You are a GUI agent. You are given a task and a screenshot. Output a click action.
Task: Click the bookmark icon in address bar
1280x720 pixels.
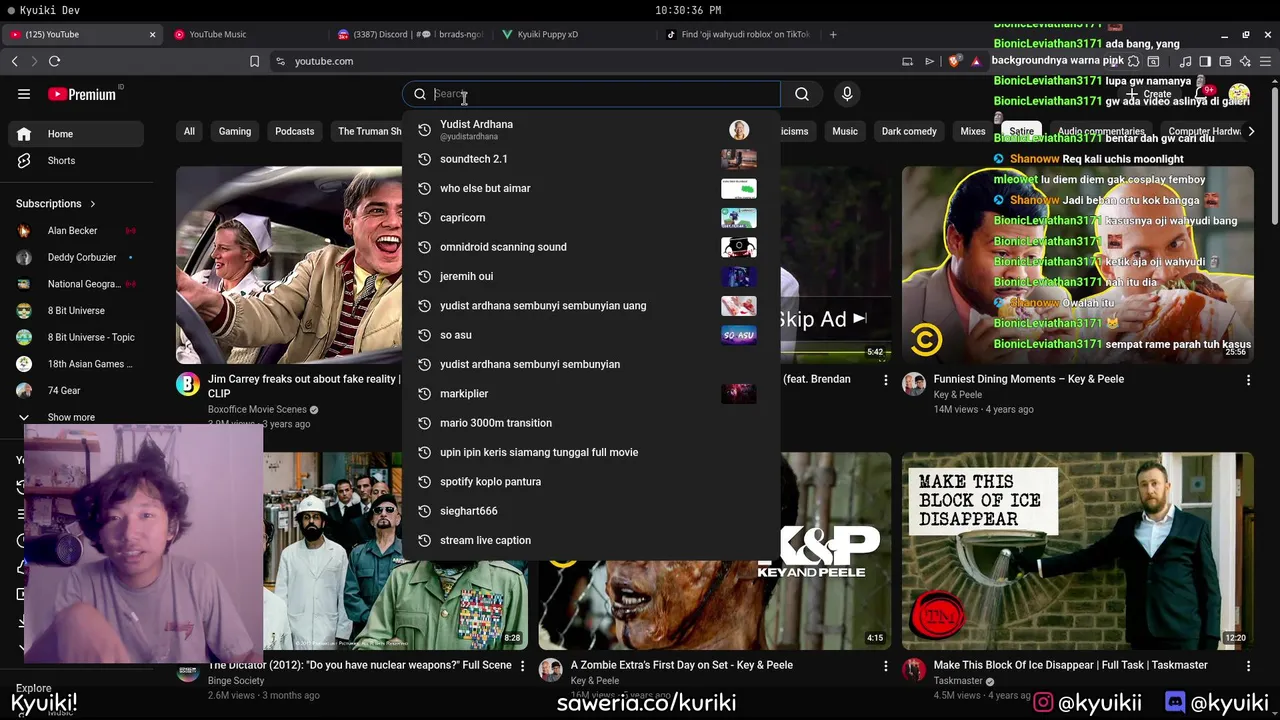tap(254, 61)
